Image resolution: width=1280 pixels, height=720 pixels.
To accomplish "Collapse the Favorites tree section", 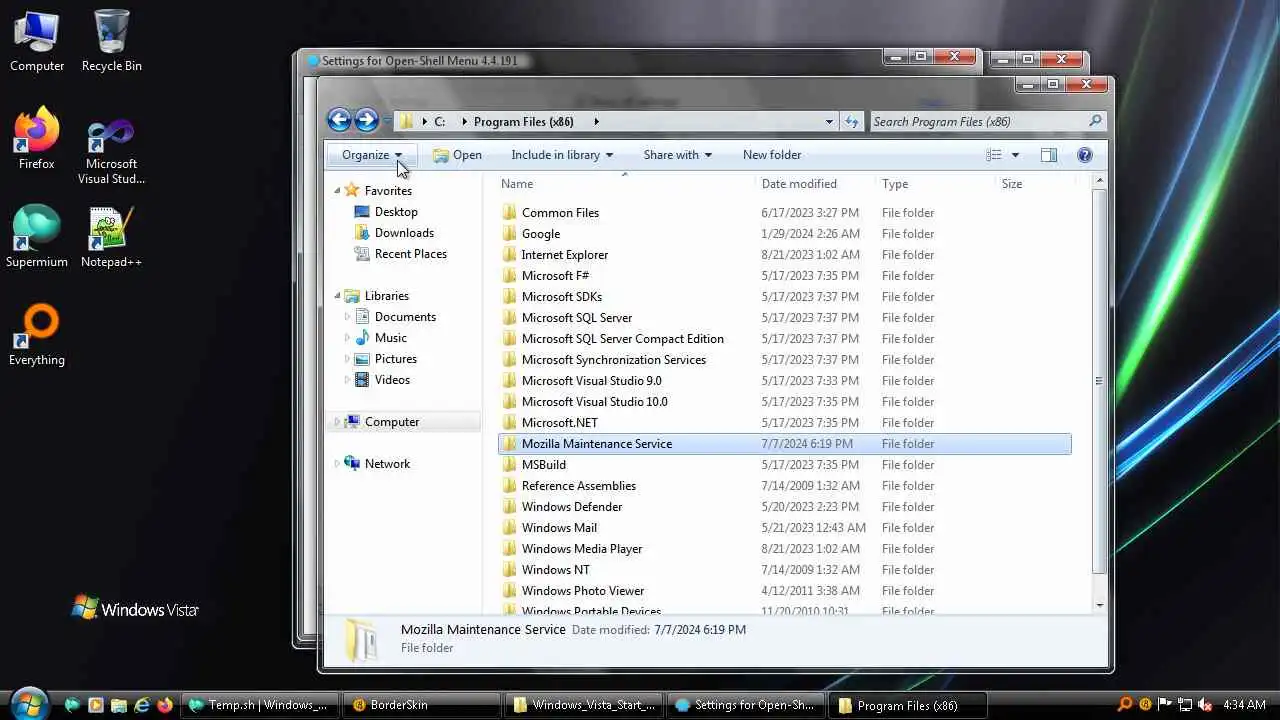I will [337, 190].
